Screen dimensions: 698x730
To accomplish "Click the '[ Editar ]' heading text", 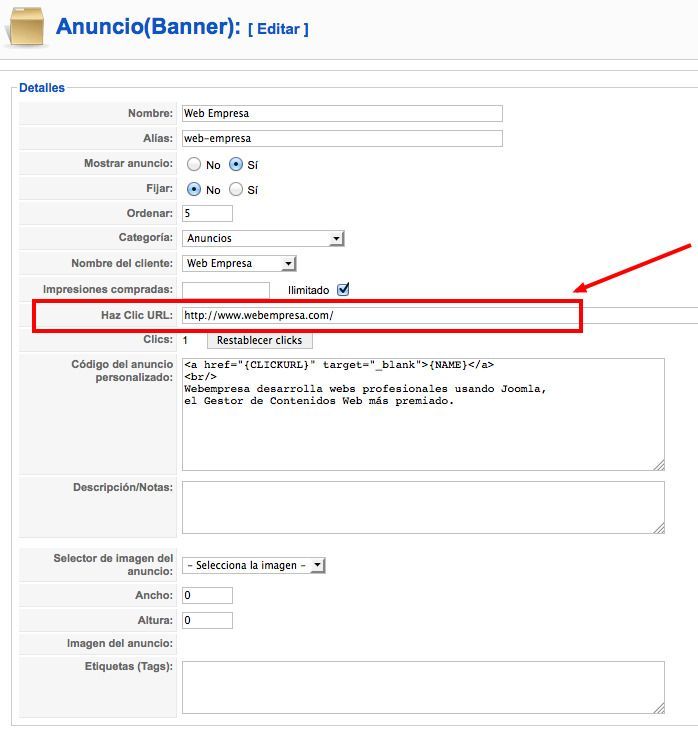I will coord(278,29).
